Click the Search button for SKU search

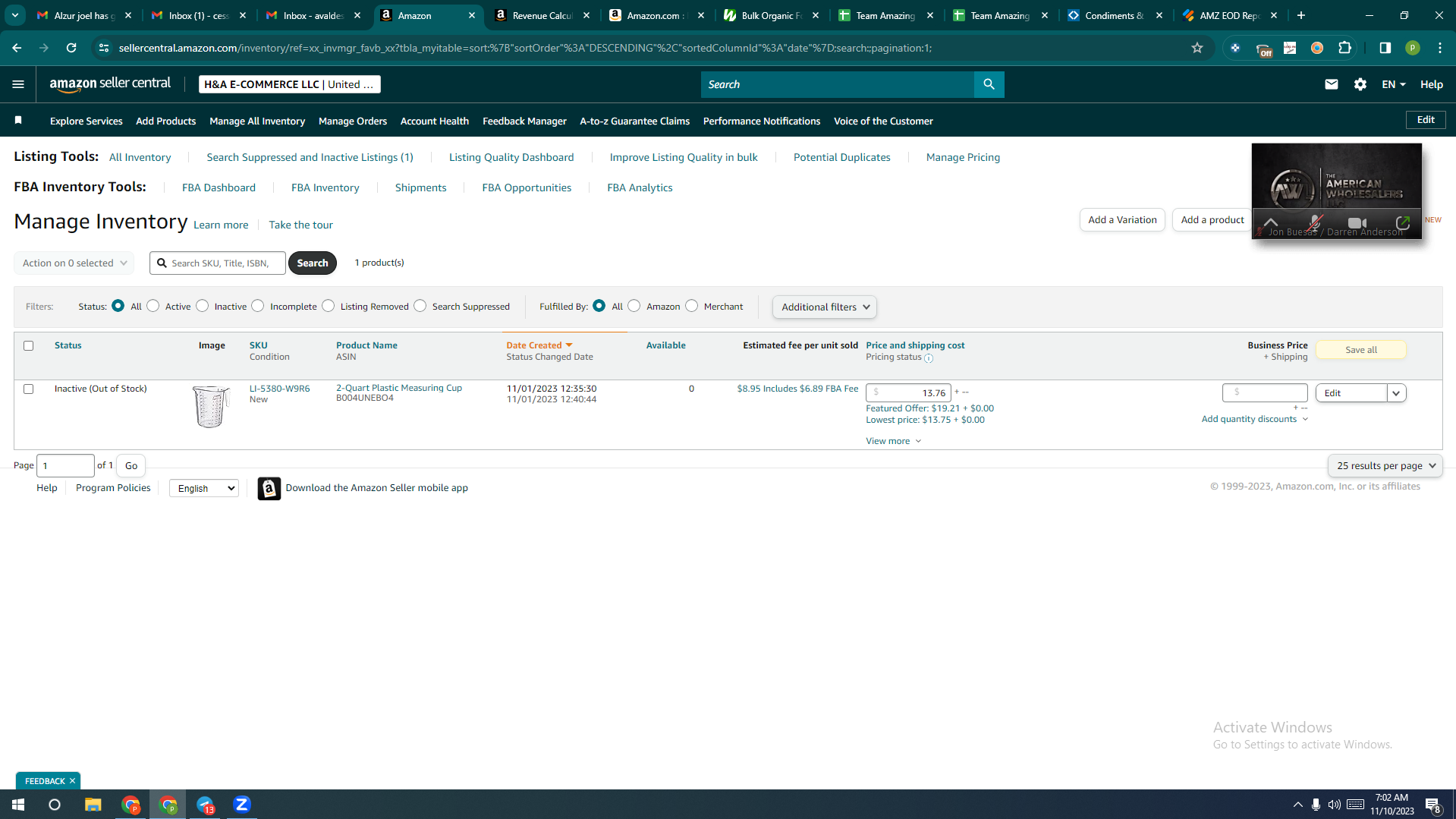pyautogui.click(x=313, y=263)
